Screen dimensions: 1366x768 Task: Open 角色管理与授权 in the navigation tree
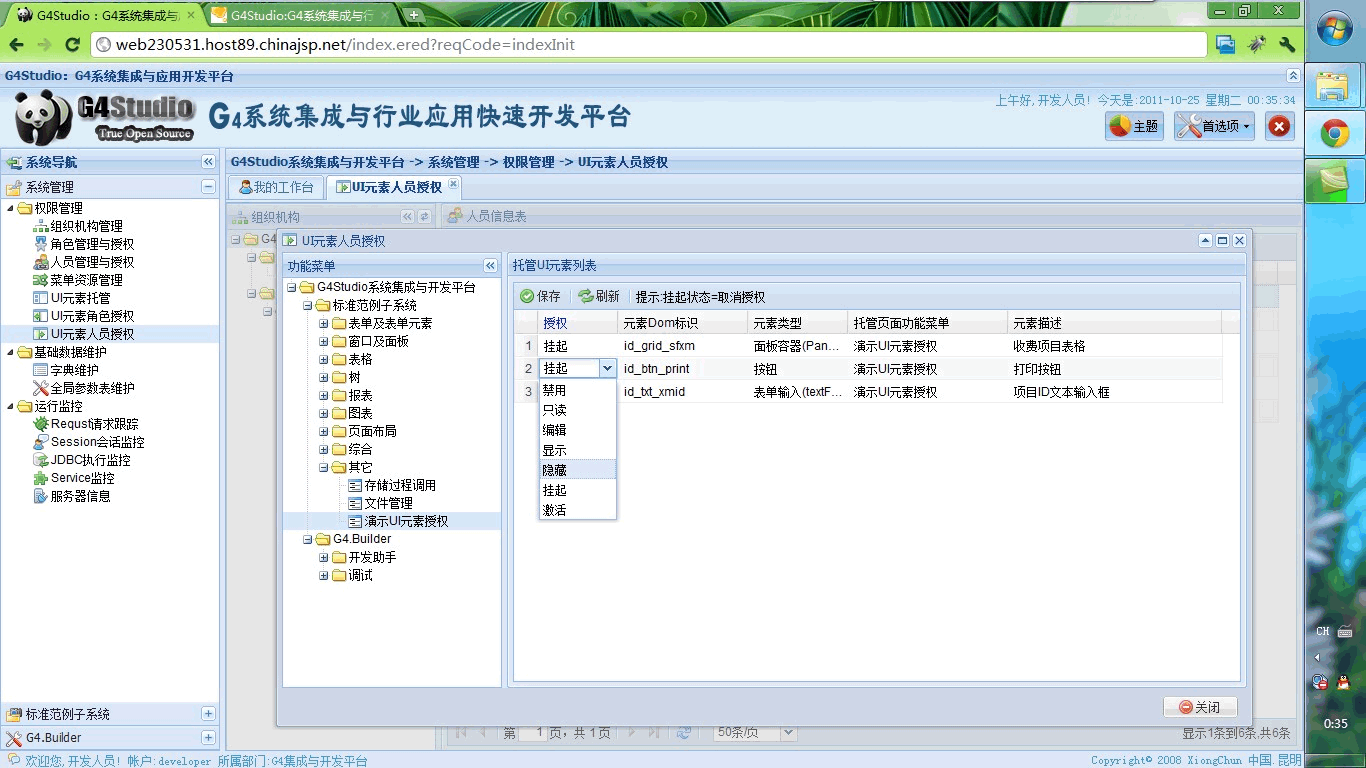pyautogui.click(x=92, y=244)
